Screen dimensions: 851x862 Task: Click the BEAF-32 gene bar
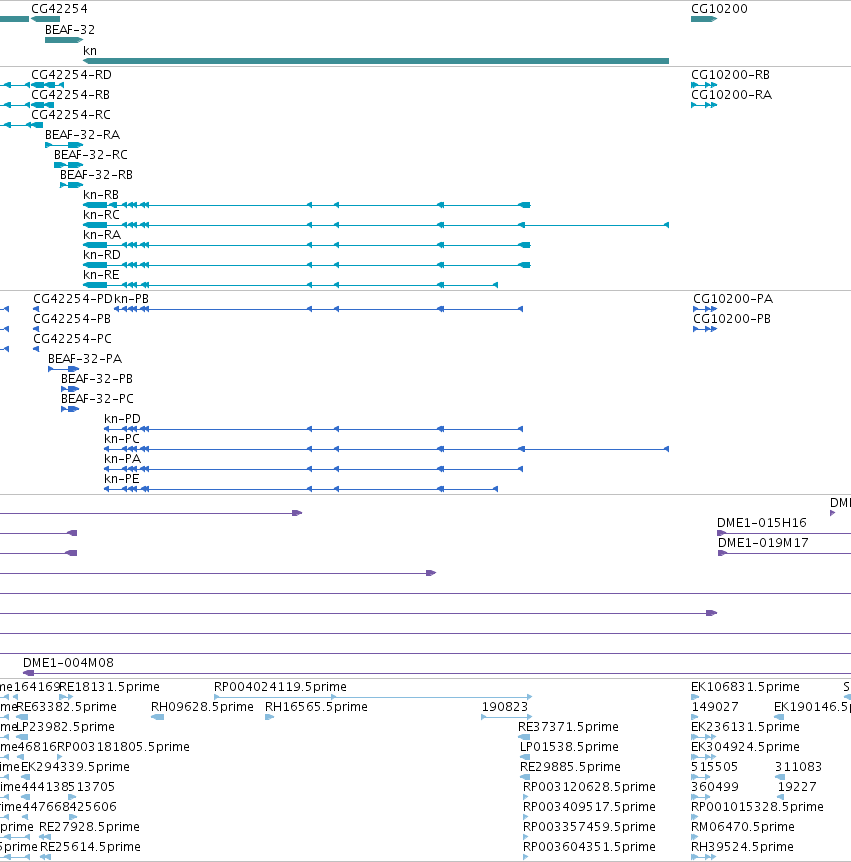pos(64,40)
